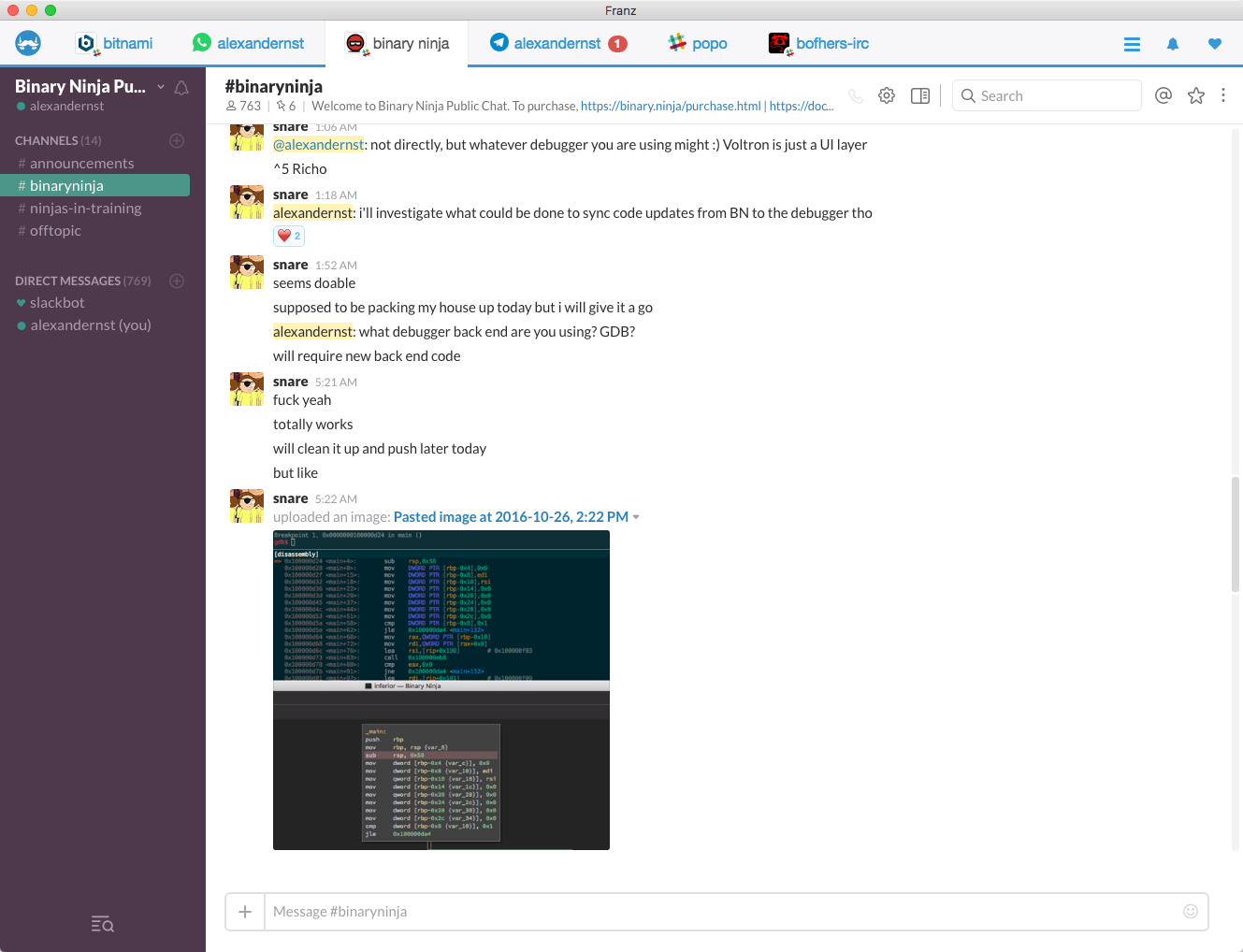Click the add channel plus icon
Screen dimensions: 1243x952
pyautogui.click(x=177, y=140)
